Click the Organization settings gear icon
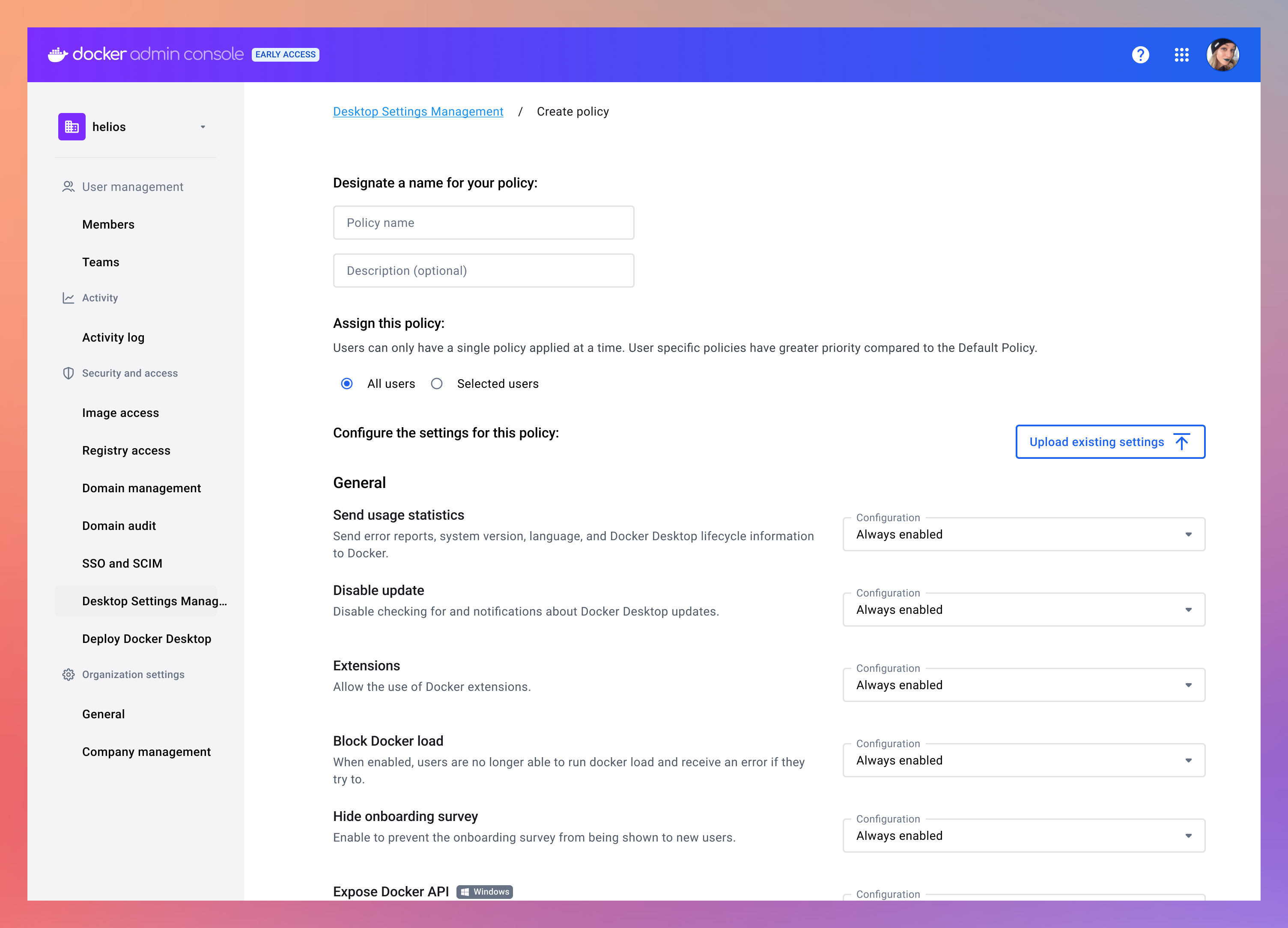The width and height of the screenshot is (1288, 928). click(68, 674)
